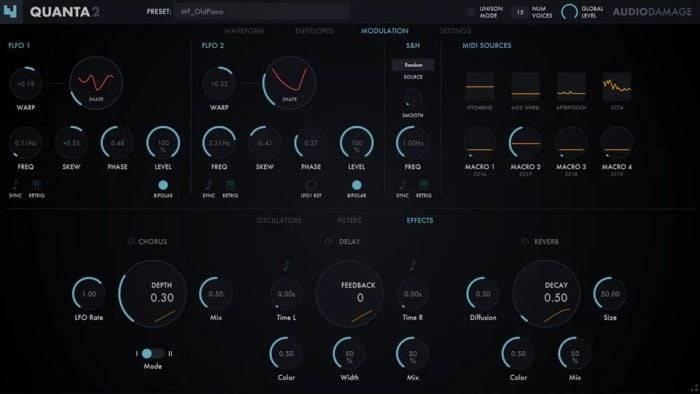
Task: Click the FLFO 1 Freq knob
Action: click(x=25, y=143)
